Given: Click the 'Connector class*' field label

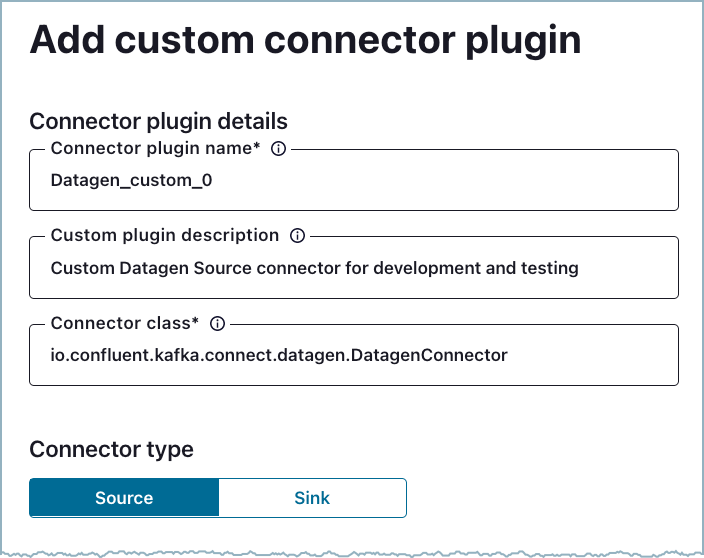Looking at the screenshot, I should tap(120, 323).
